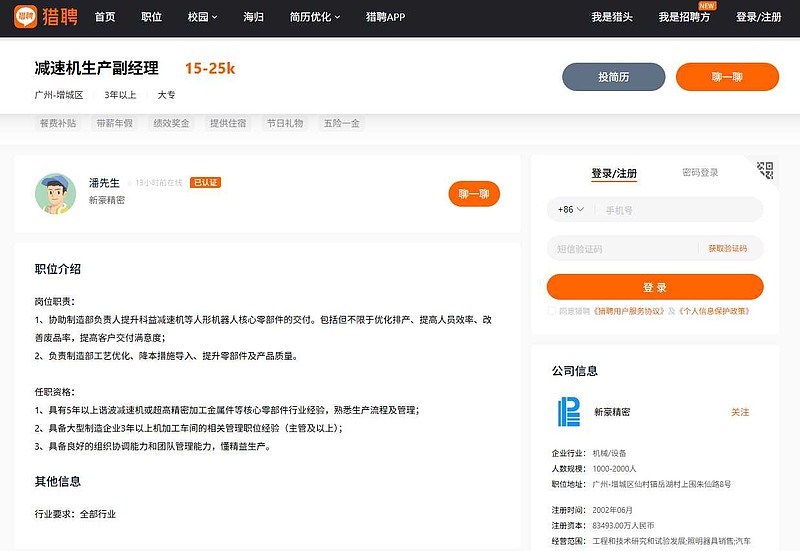Screen dimensions: 800x551
Task: Select the 登录/注册 tab
Action: (x=614, y=173)
